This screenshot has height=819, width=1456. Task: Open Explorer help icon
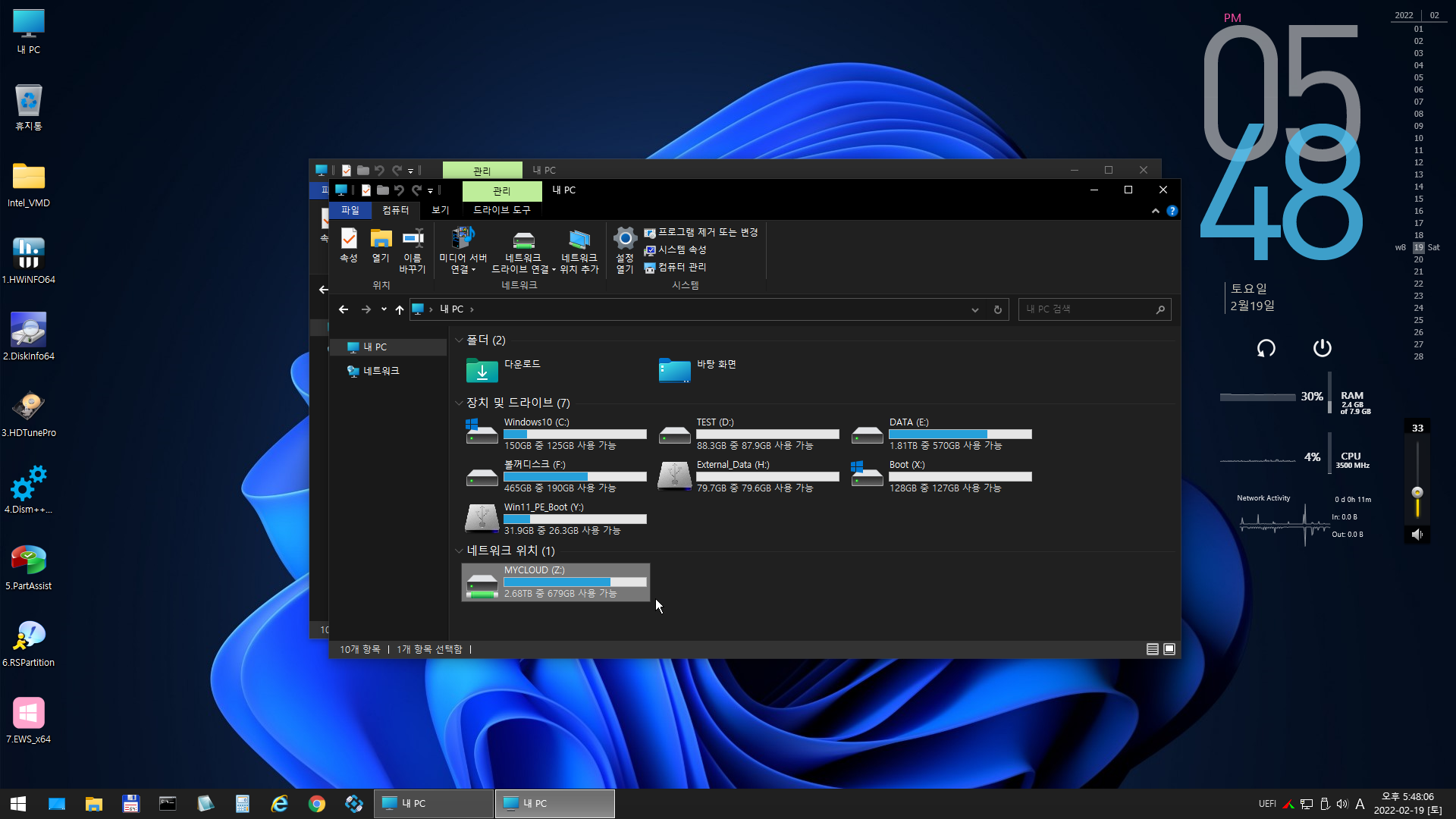[x=1172, y=211]
